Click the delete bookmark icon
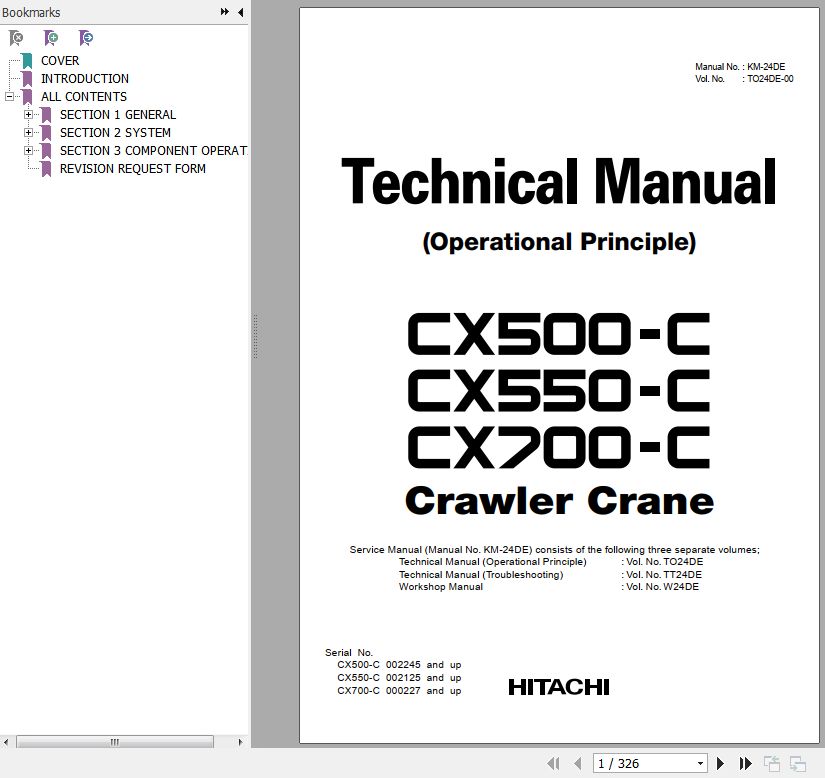825x778 pixels. coord(16,38)
